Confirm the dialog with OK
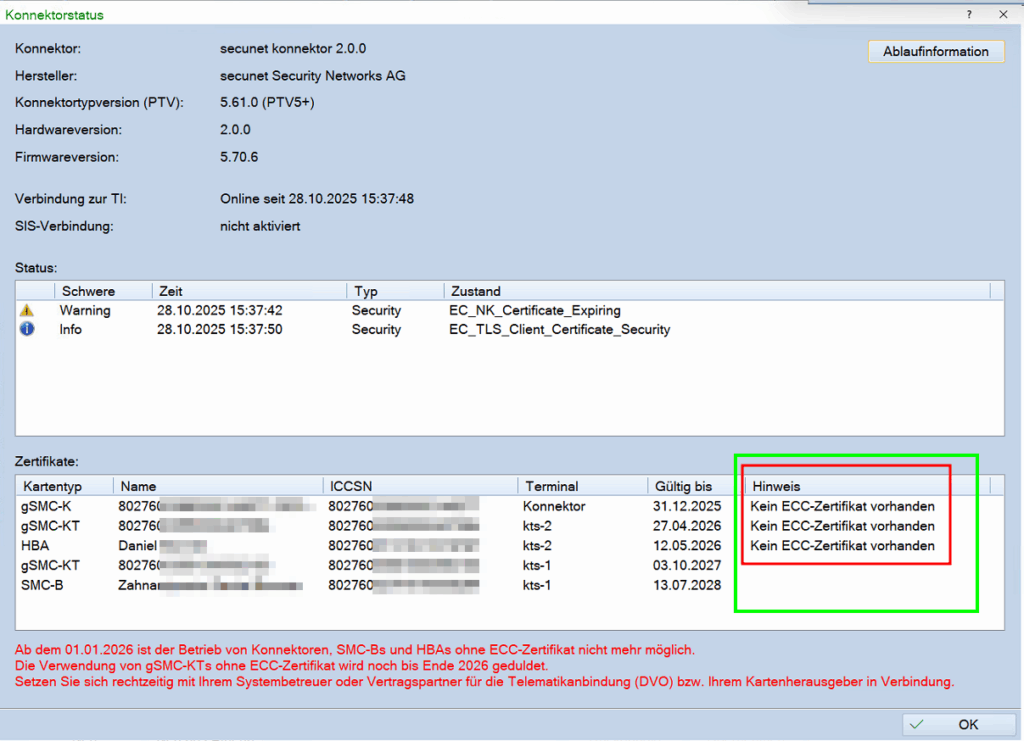This screenshot has height=741, width=1024. point(953,724)
